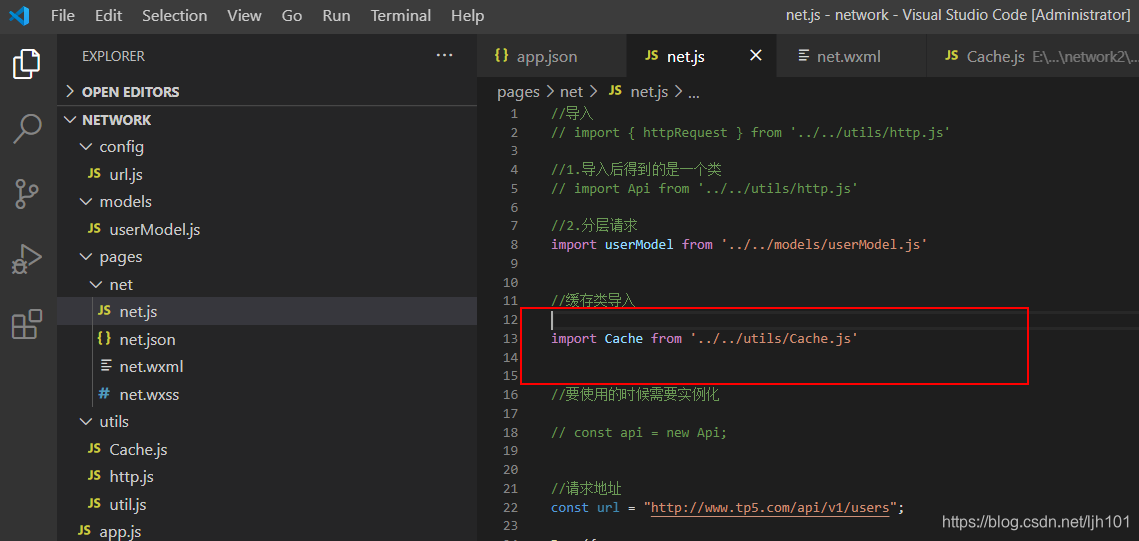
Task: Open the Explorer view in activity bar
Action: coord(27,64)
